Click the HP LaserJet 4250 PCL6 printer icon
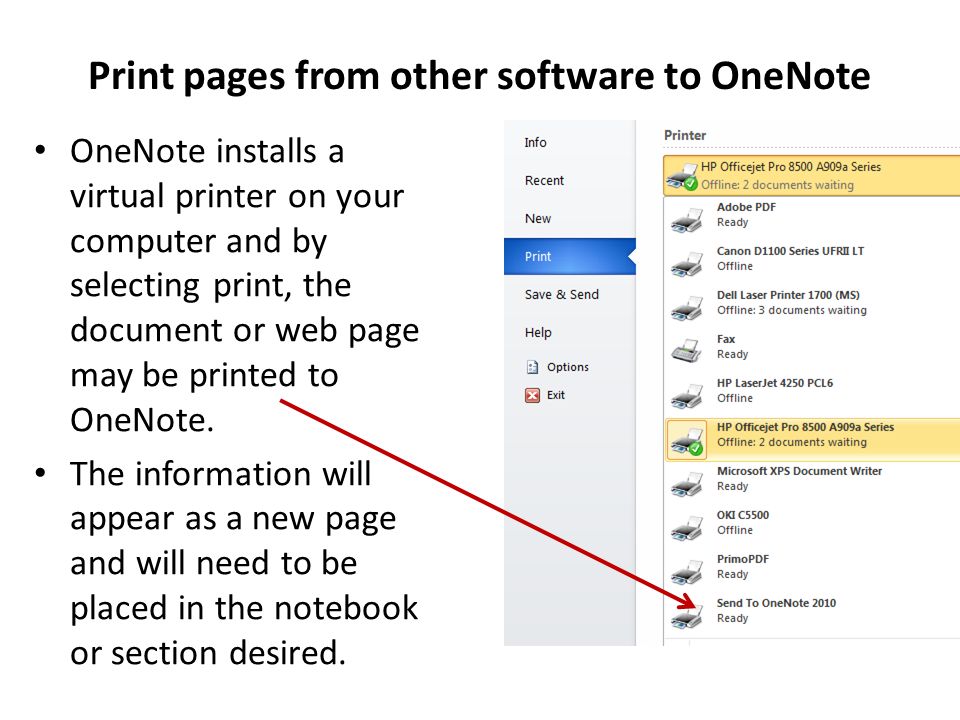960x720 pixels. tap(686, 396)
